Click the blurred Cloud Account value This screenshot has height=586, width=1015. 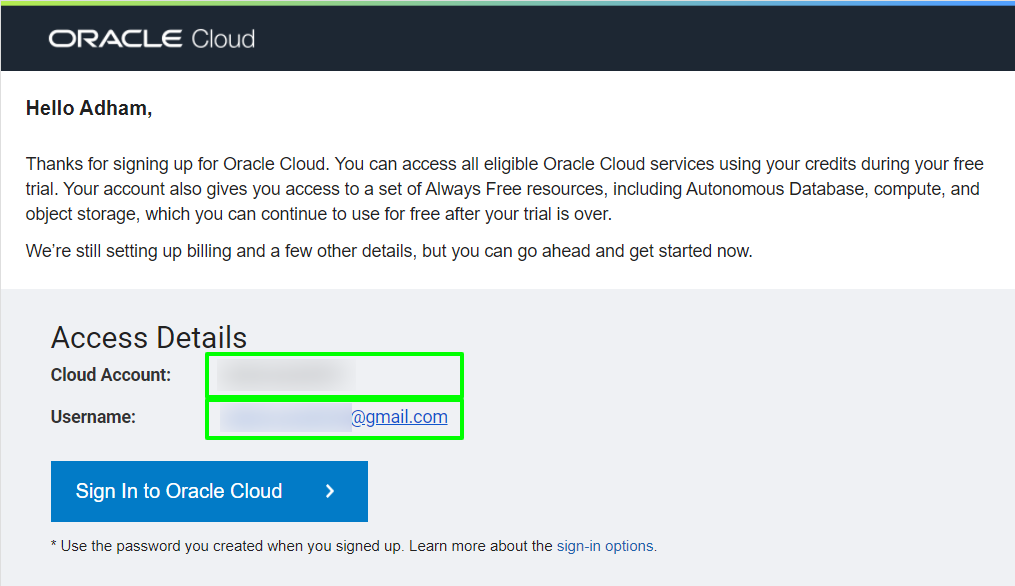point(286,375)
